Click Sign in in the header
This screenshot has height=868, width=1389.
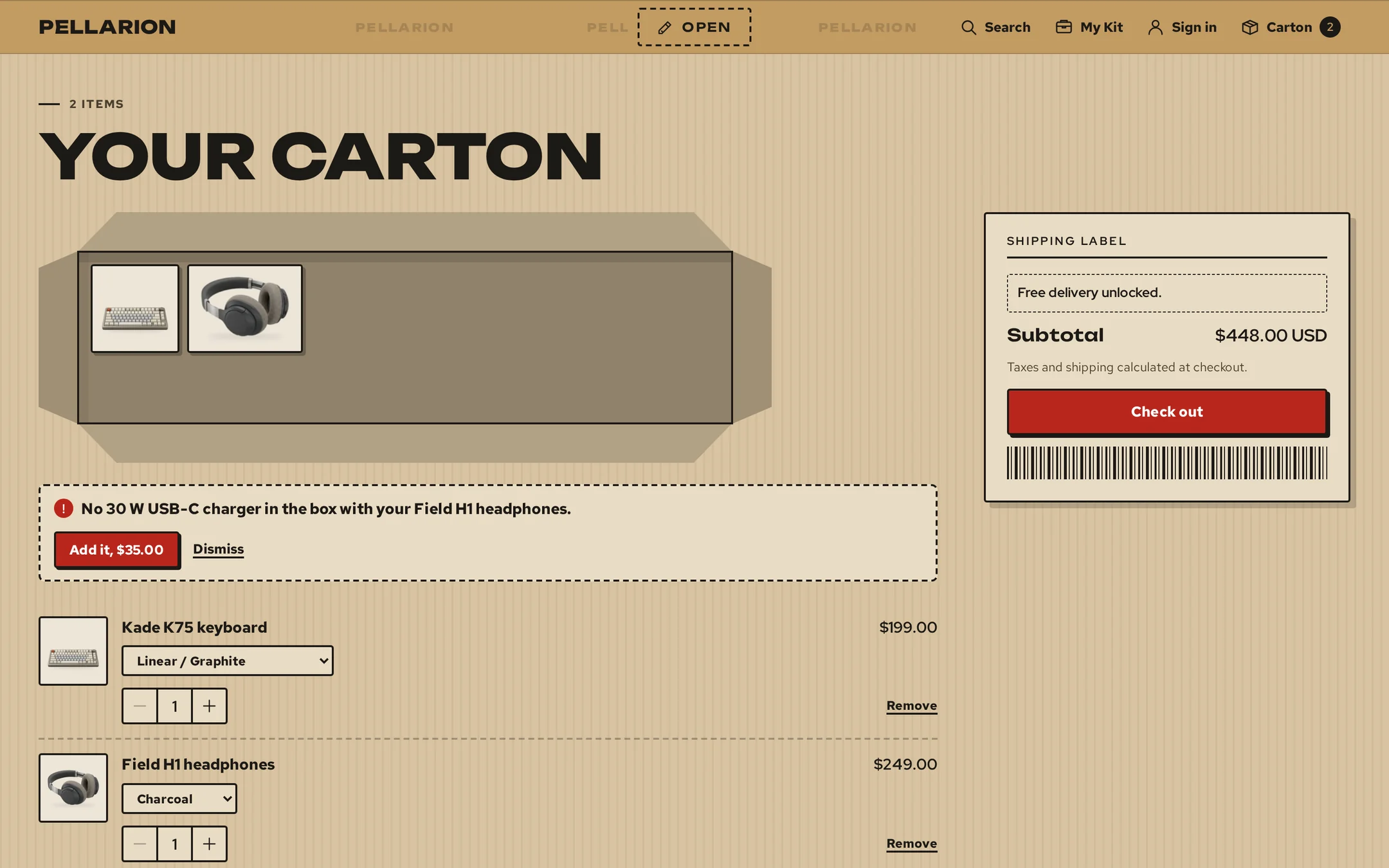click(1183, 27)
